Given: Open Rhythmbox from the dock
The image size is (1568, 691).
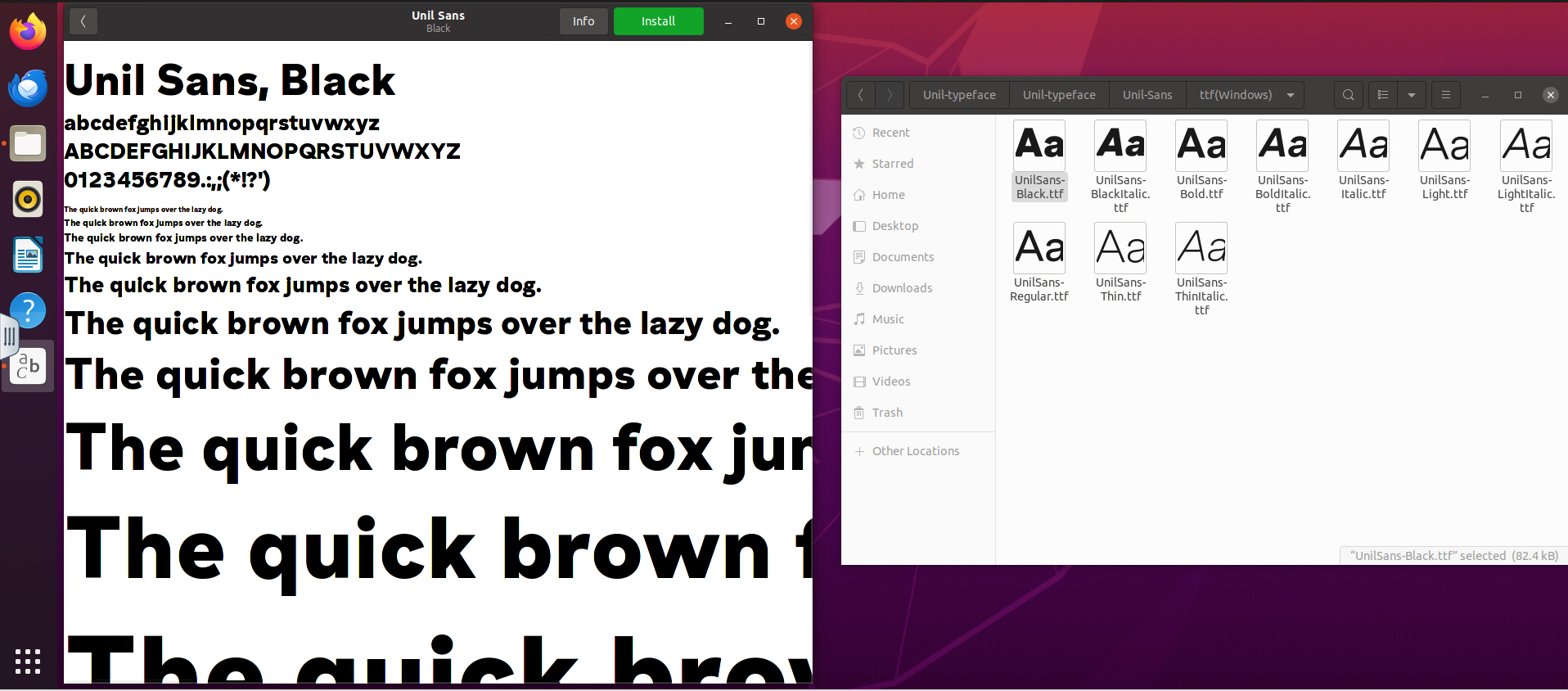Looking at the screenshot, I should (x=28, y=199).
